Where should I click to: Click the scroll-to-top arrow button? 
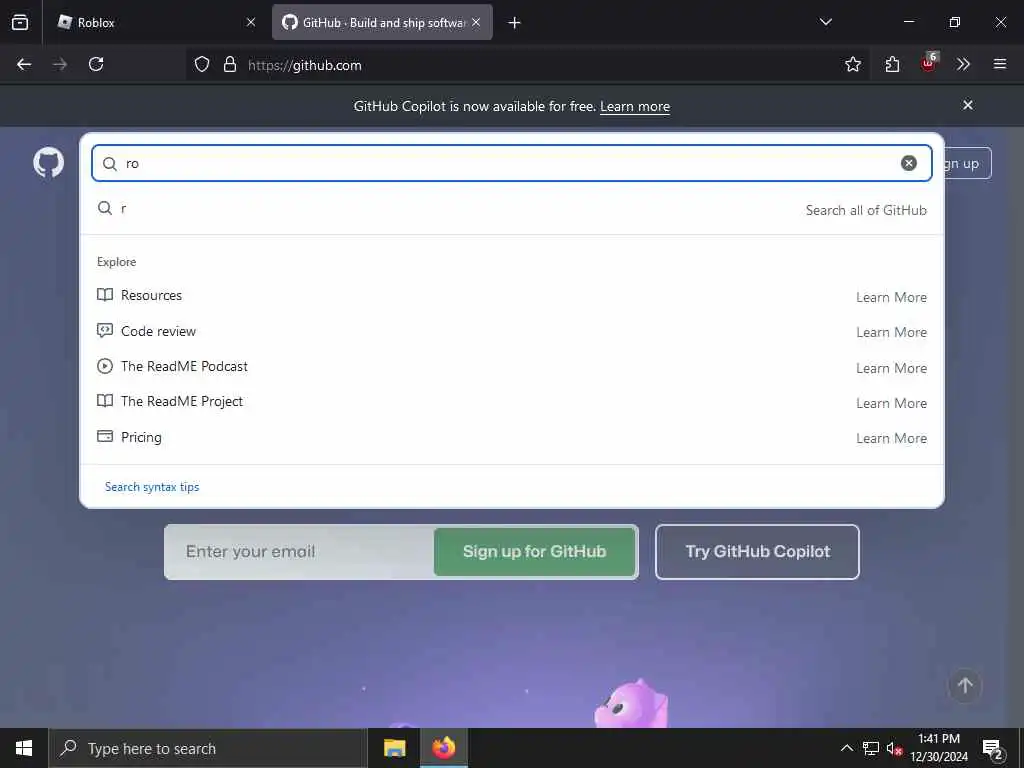click(x=965, y=686)
